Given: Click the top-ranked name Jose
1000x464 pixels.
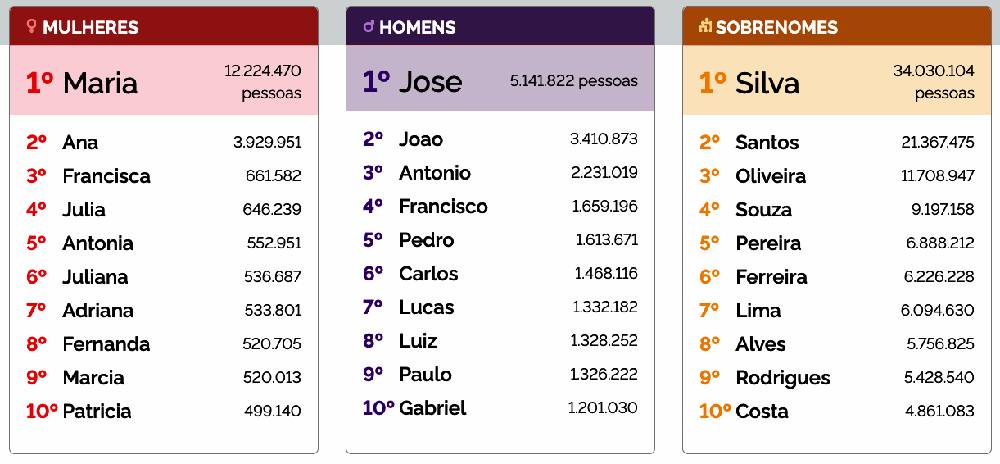Looking at the screenshot, I should pos(430,81).
